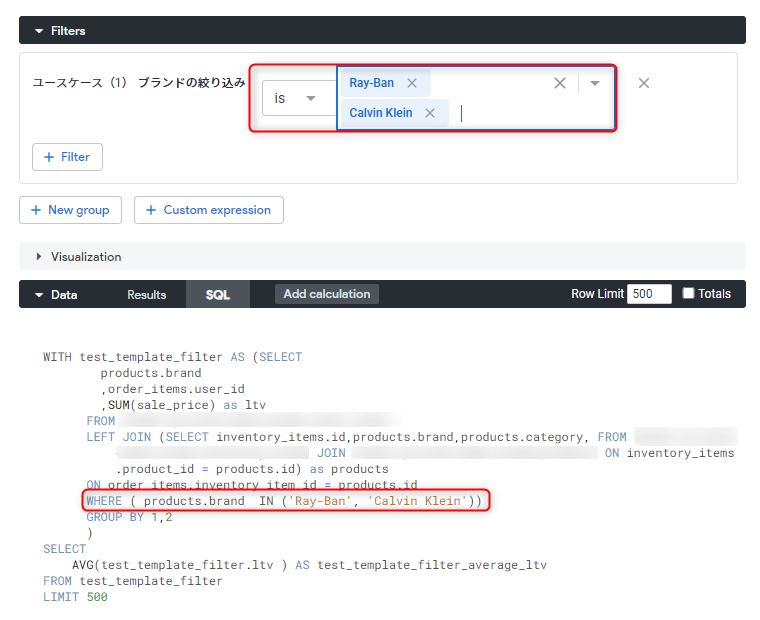
Task: Open the brand value suggestions dropdown
Action: point(595,83)
